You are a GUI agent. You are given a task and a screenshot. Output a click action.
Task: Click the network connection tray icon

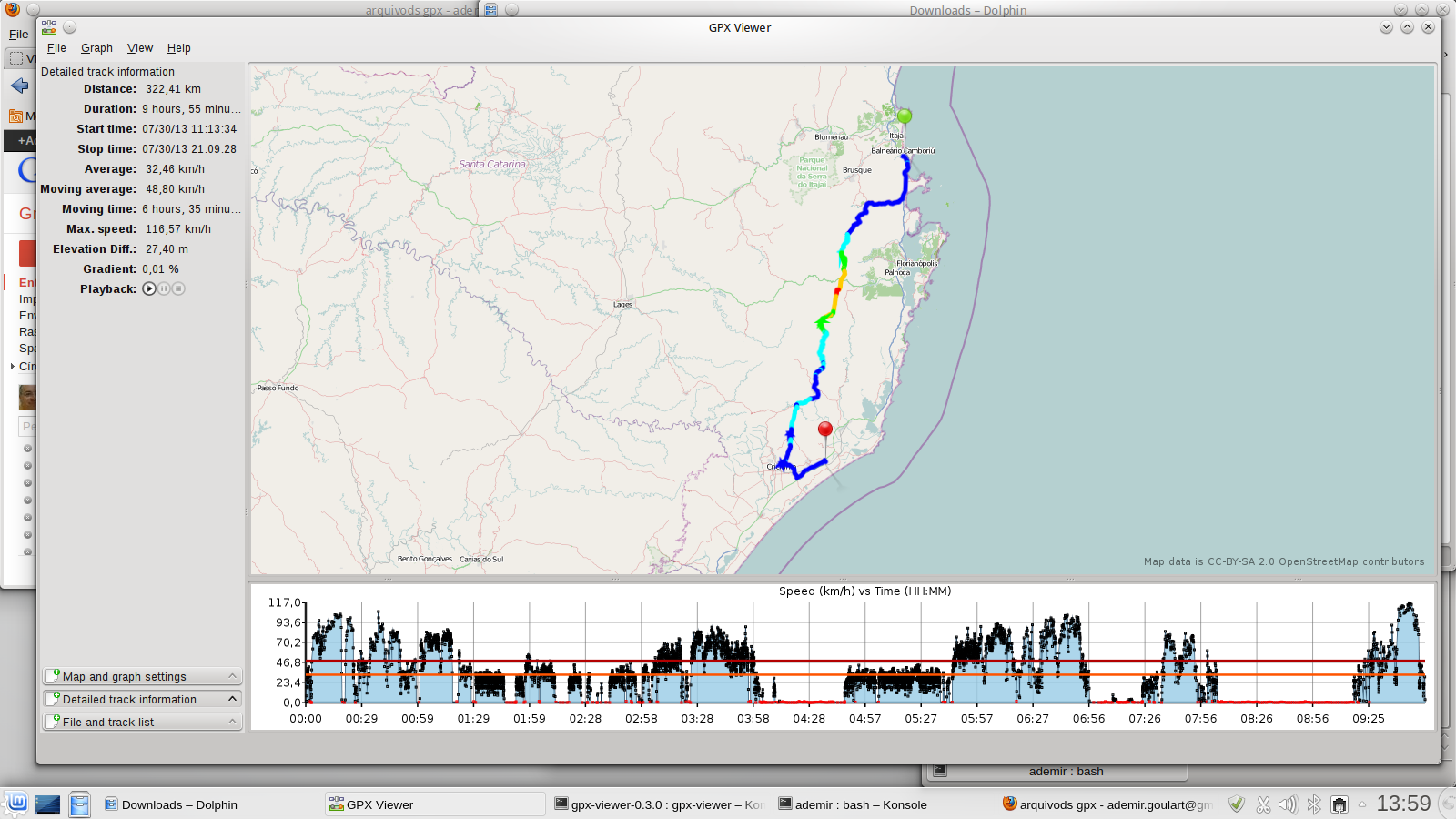pyautogui.click(x=1339, y=804)
